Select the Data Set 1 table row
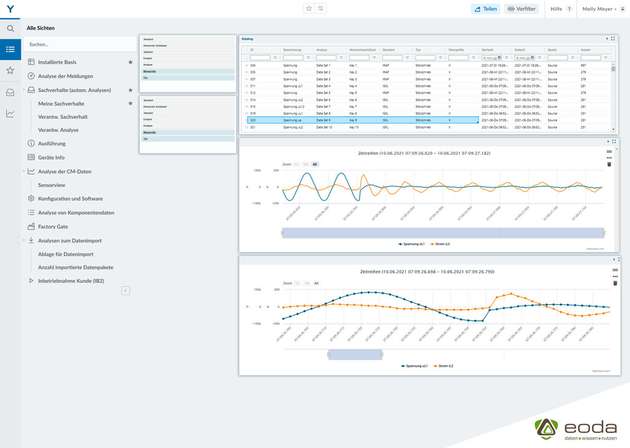The width and height of the screenshot is (630, 448). click(428, 65)
